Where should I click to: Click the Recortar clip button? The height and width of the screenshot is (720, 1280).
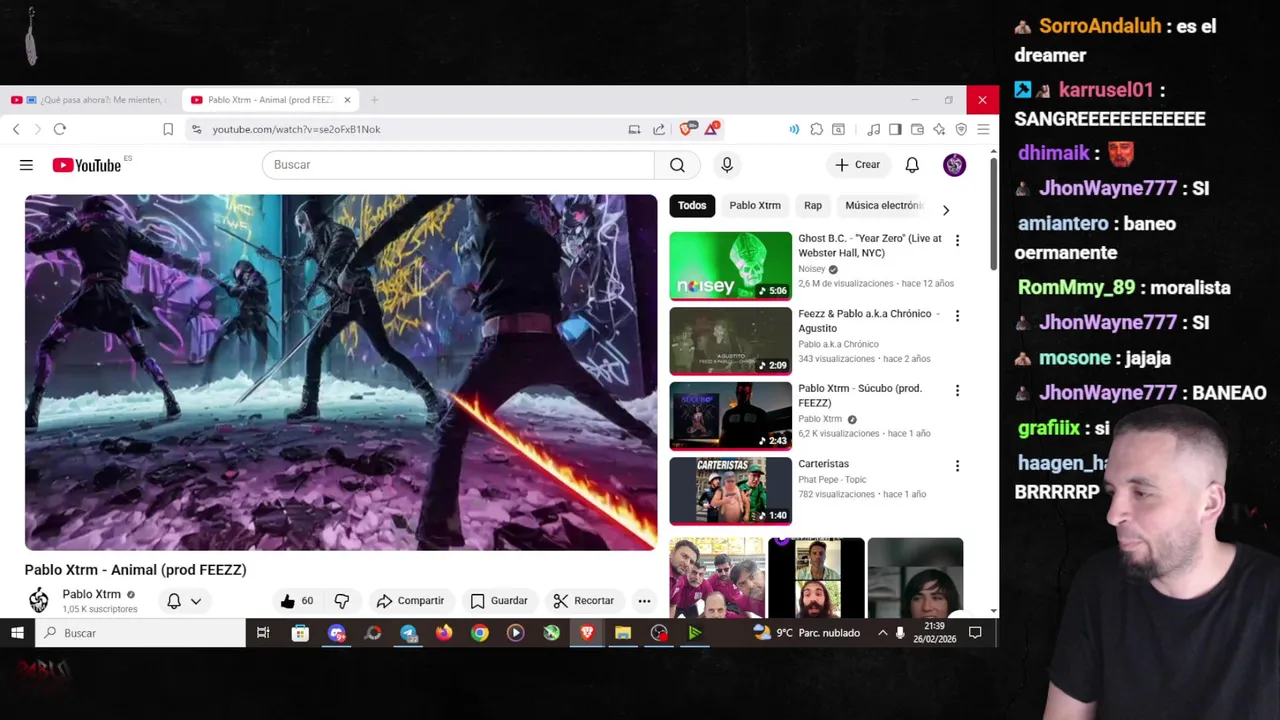tap(584, 601)
